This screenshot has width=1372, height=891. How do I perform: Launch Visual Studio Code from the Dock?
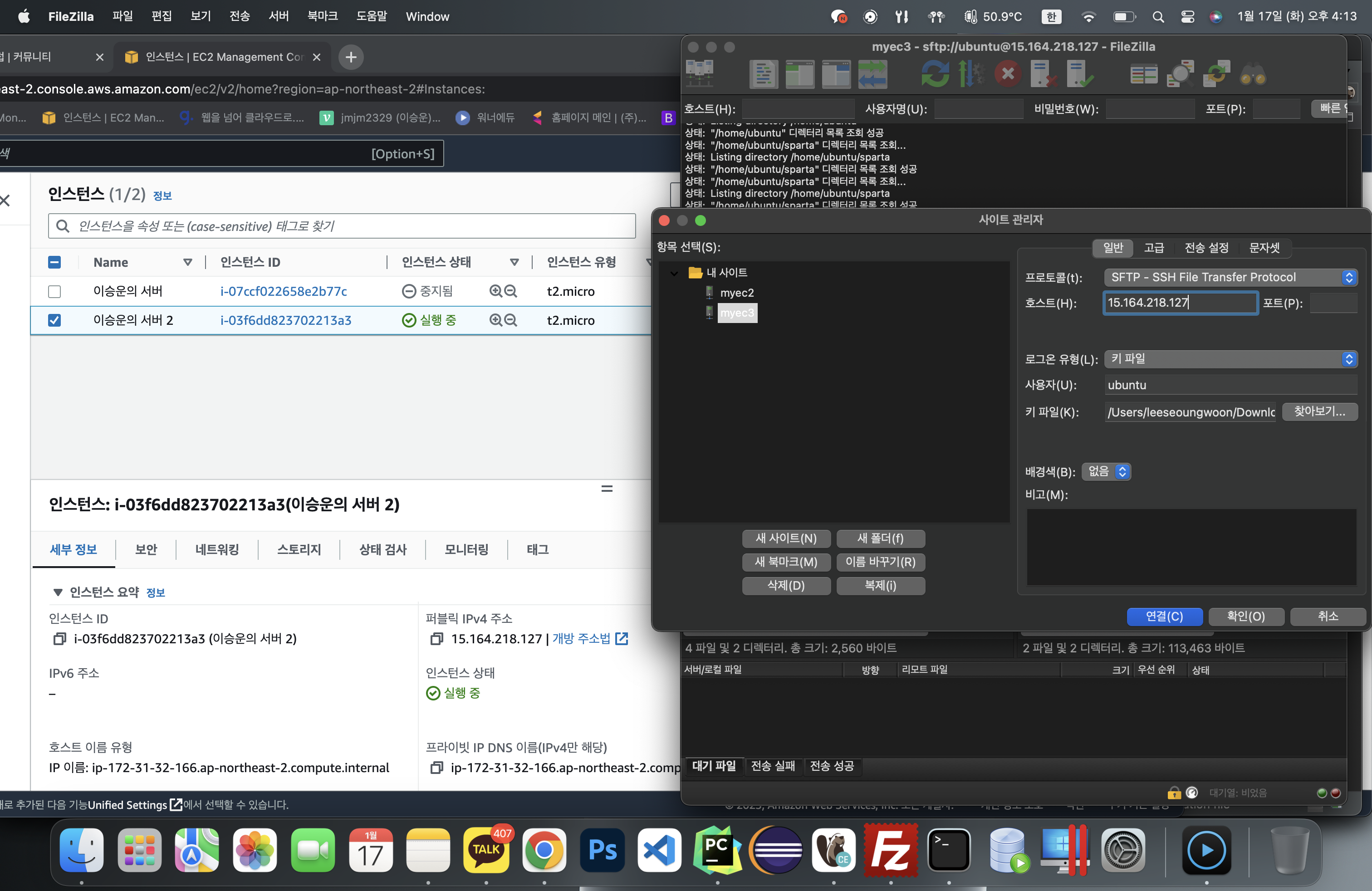660,850
